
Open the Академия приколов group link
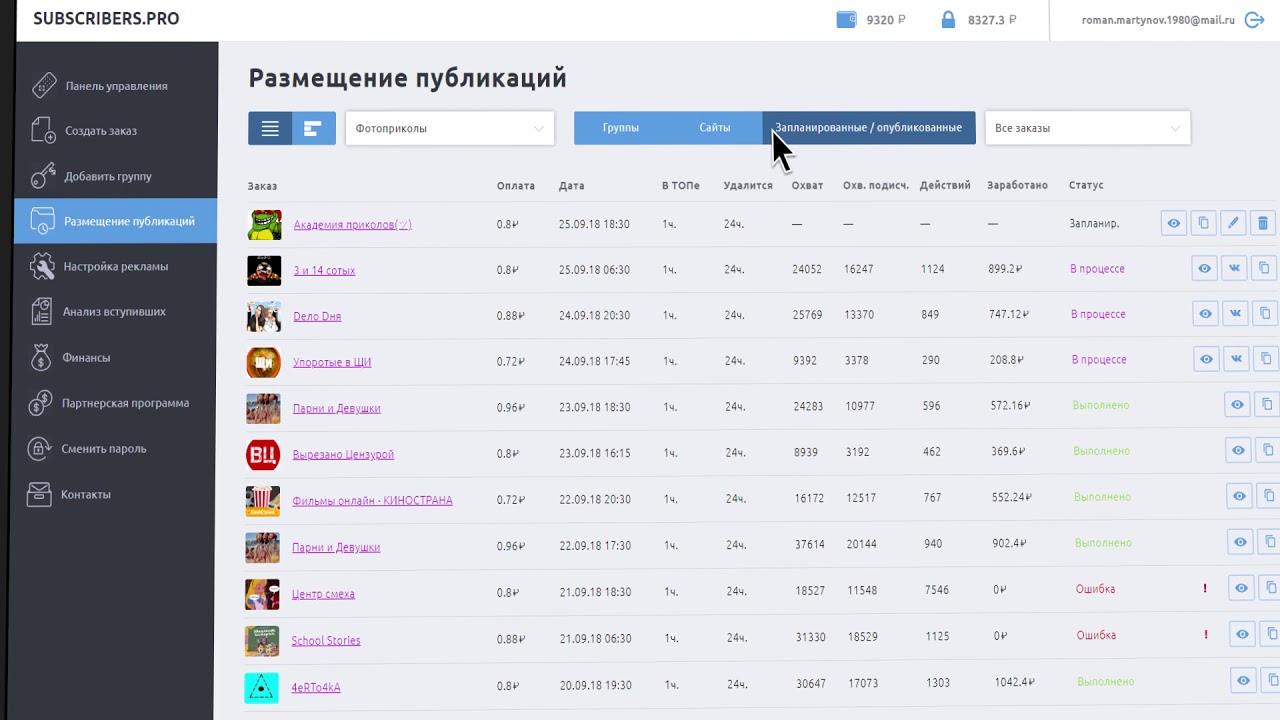352,225
